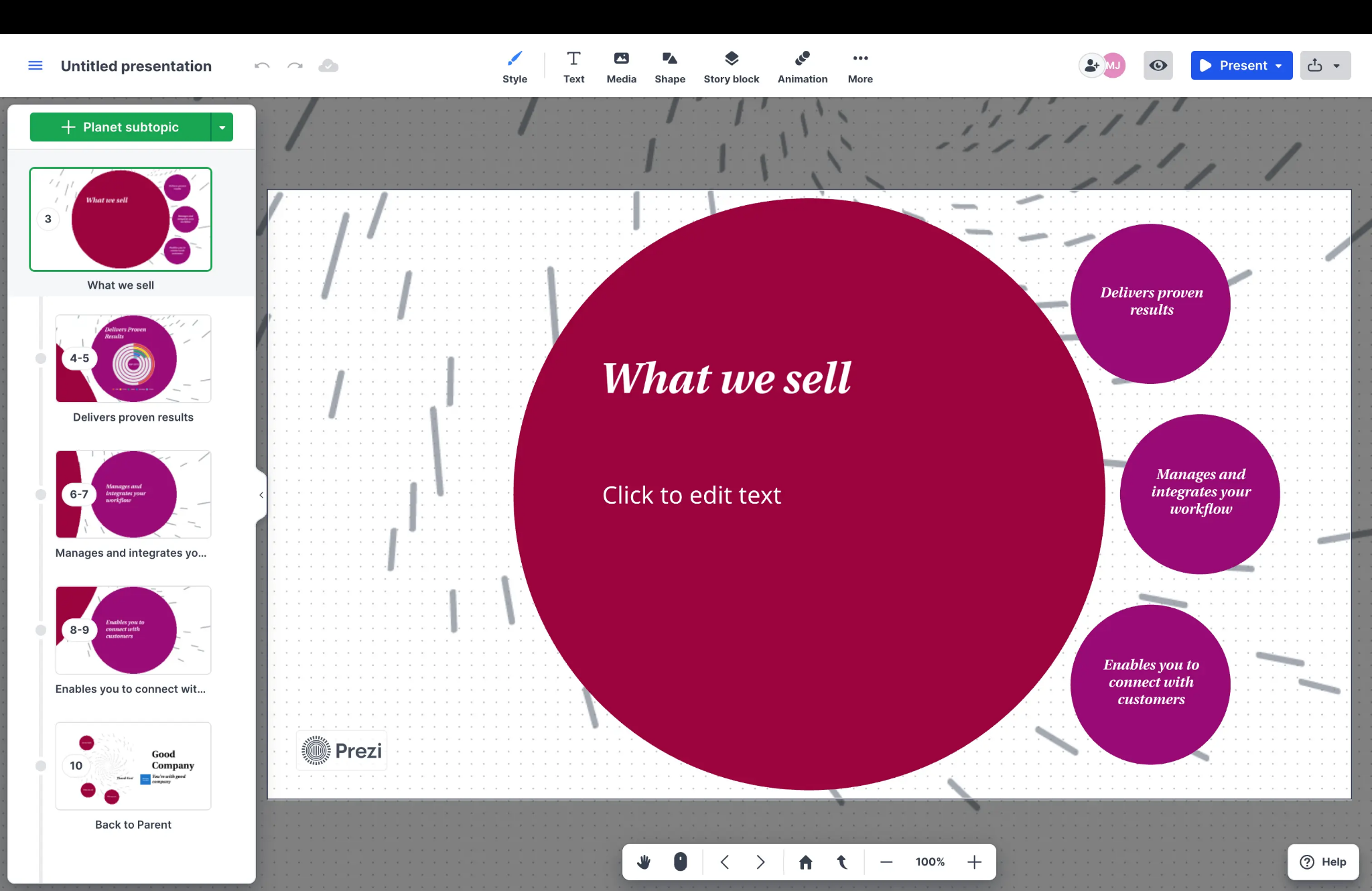Go to previous step arrow
This screenshot has height=891, width=1372.
coord(725,862)
